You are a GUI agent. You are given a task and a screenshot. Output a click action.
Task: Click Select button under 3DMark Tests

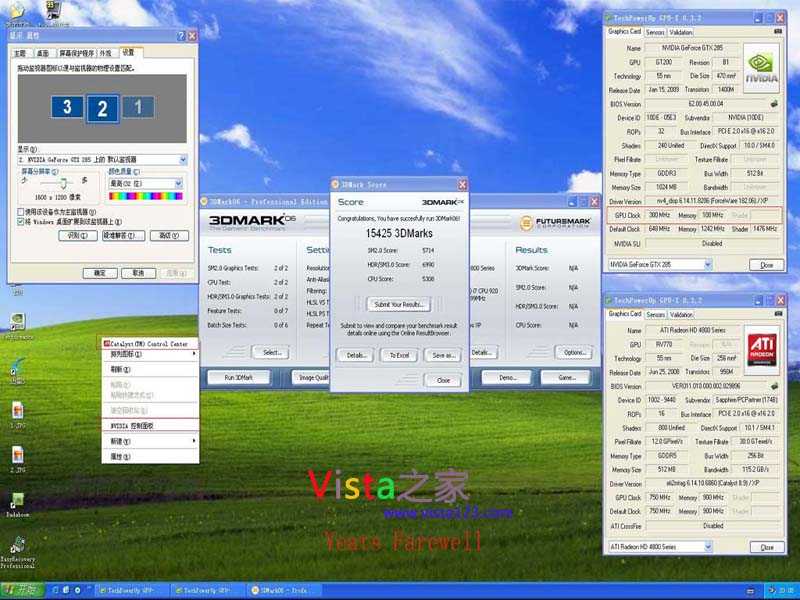(x=270, y=353)
